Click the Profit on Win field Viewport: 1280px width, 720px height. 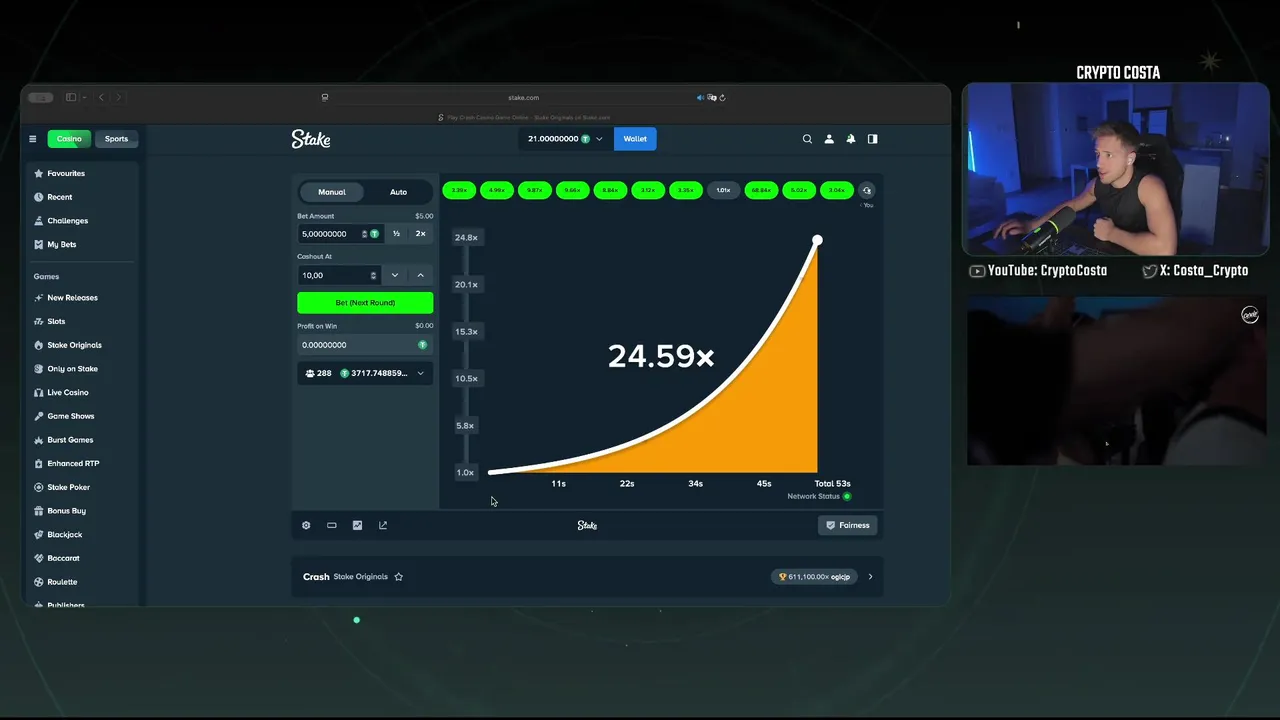[365, 345]
